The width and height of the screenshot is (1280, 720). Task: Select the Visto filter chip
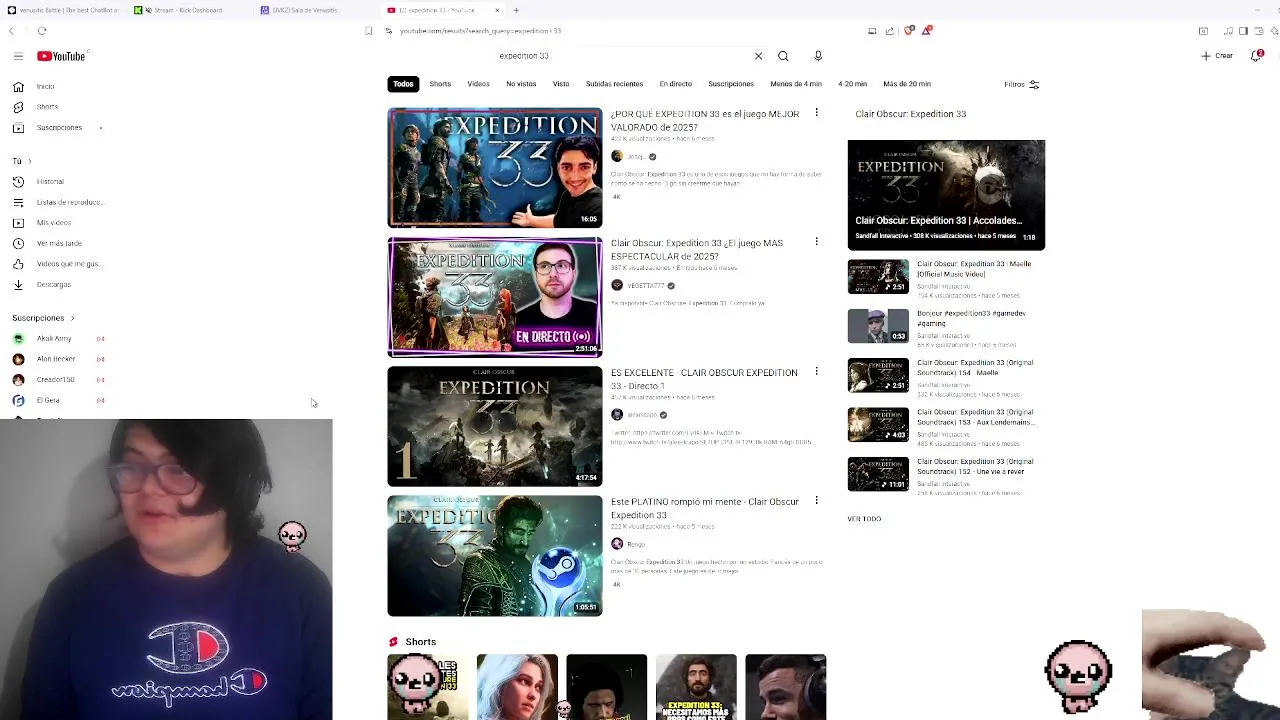(x=561, y=84)
